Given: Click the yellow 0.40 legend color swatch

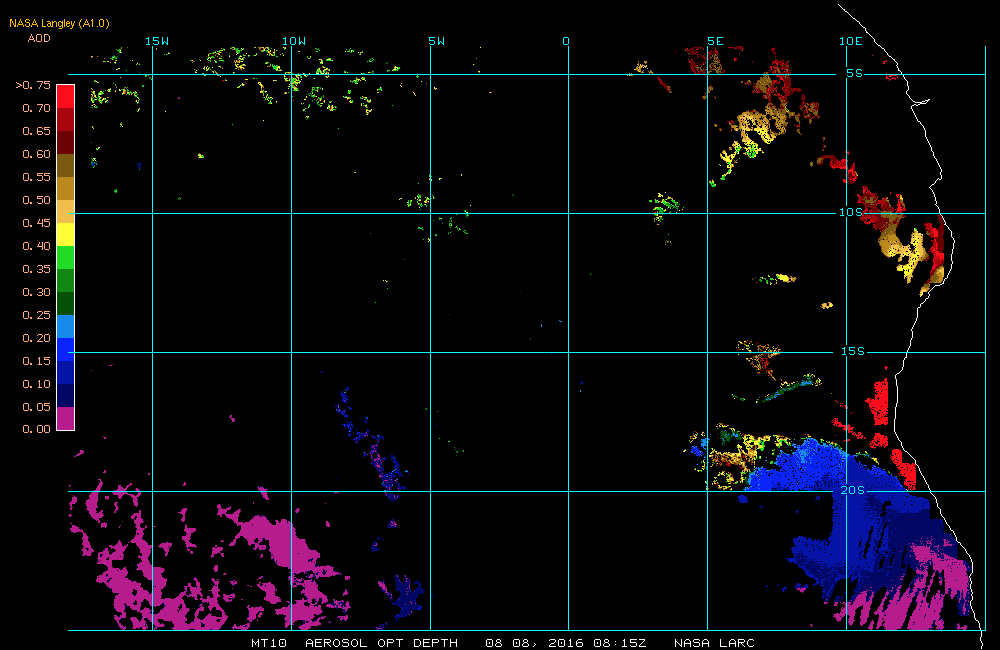Looking at the screenshot, I should coord(66,234).
